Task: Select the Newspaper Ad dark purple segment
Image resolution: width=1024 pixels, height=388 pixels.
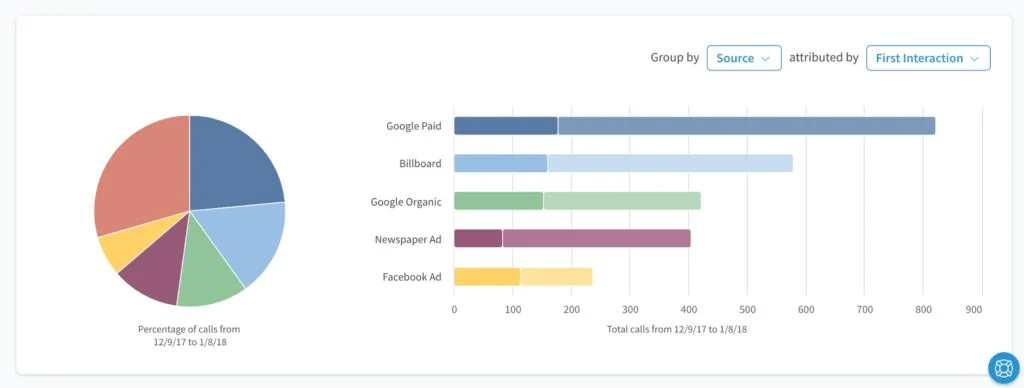Action: pos(478,238)
